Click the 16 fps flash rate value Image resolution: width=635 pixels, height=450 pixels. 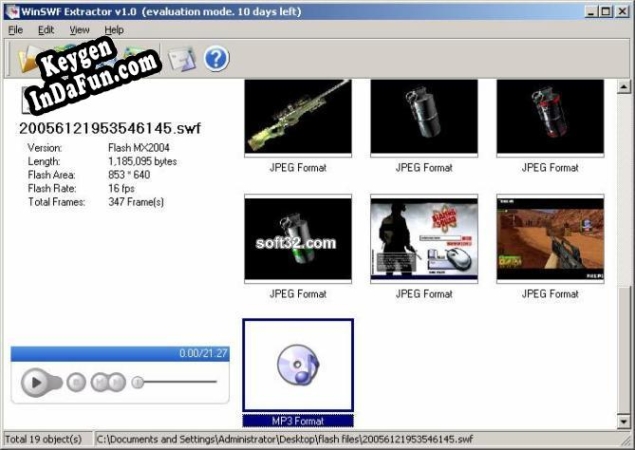(x=121, y=188)
